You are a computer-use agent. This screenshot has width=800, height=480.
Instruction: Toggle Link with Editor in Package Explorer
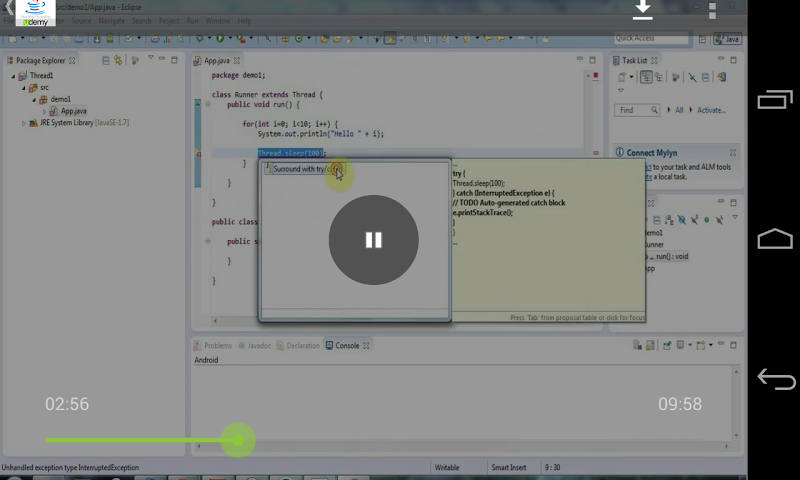tap(118, 61)
